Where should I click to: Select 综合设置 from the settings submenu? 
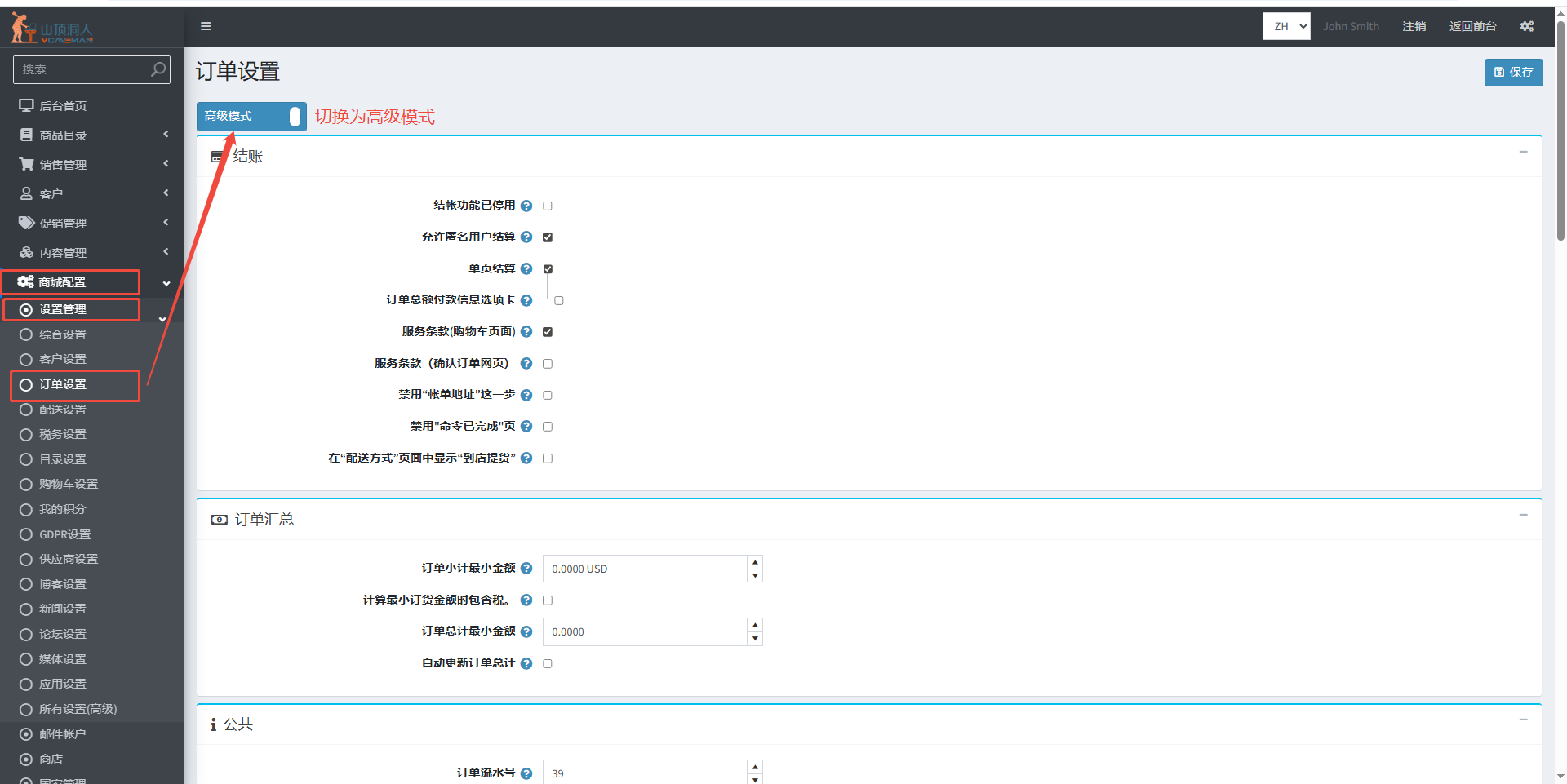pyautogui.click(x=63, y=334)
